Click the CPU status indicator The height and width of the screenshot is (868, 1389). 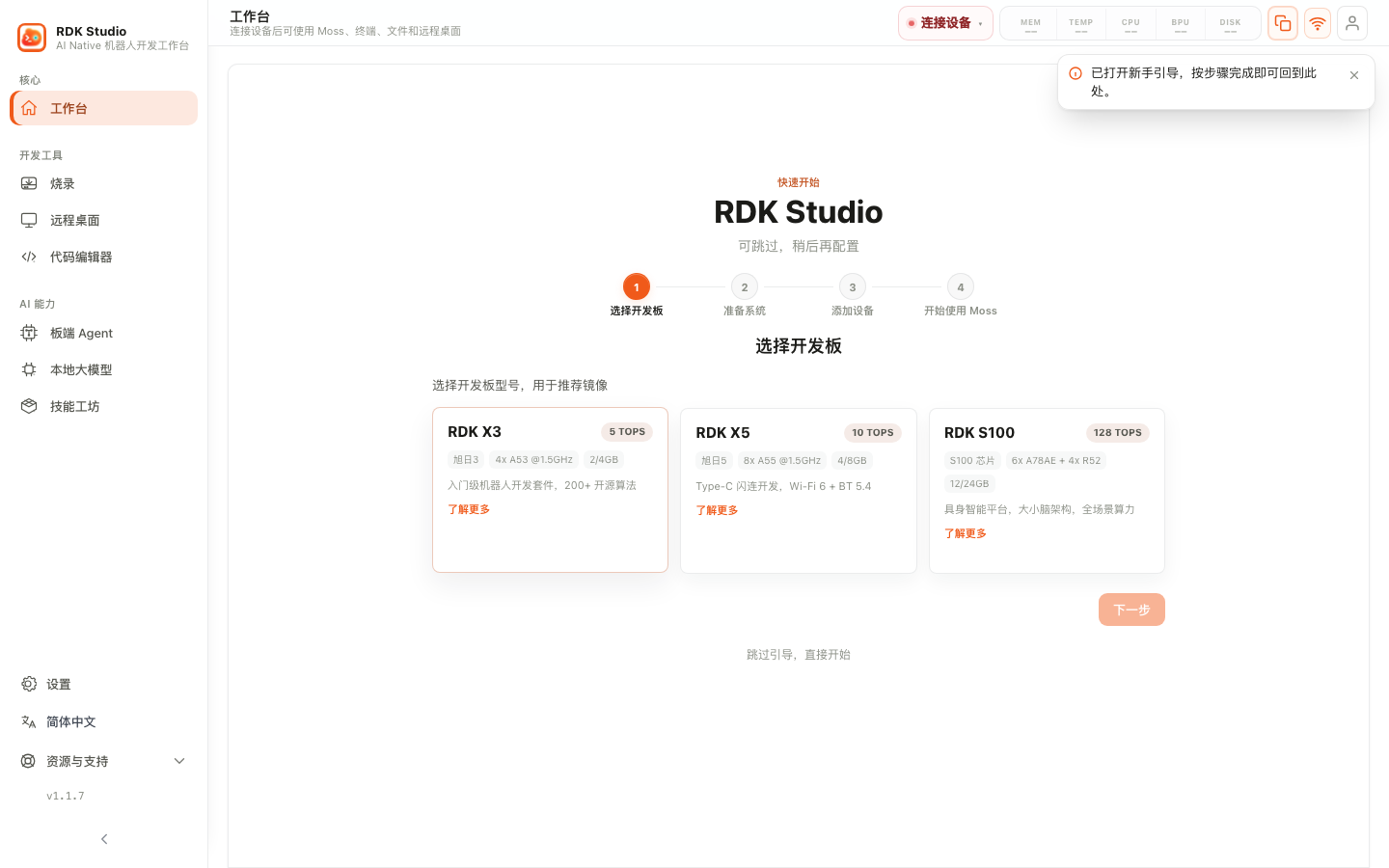tap(1130, 23)
